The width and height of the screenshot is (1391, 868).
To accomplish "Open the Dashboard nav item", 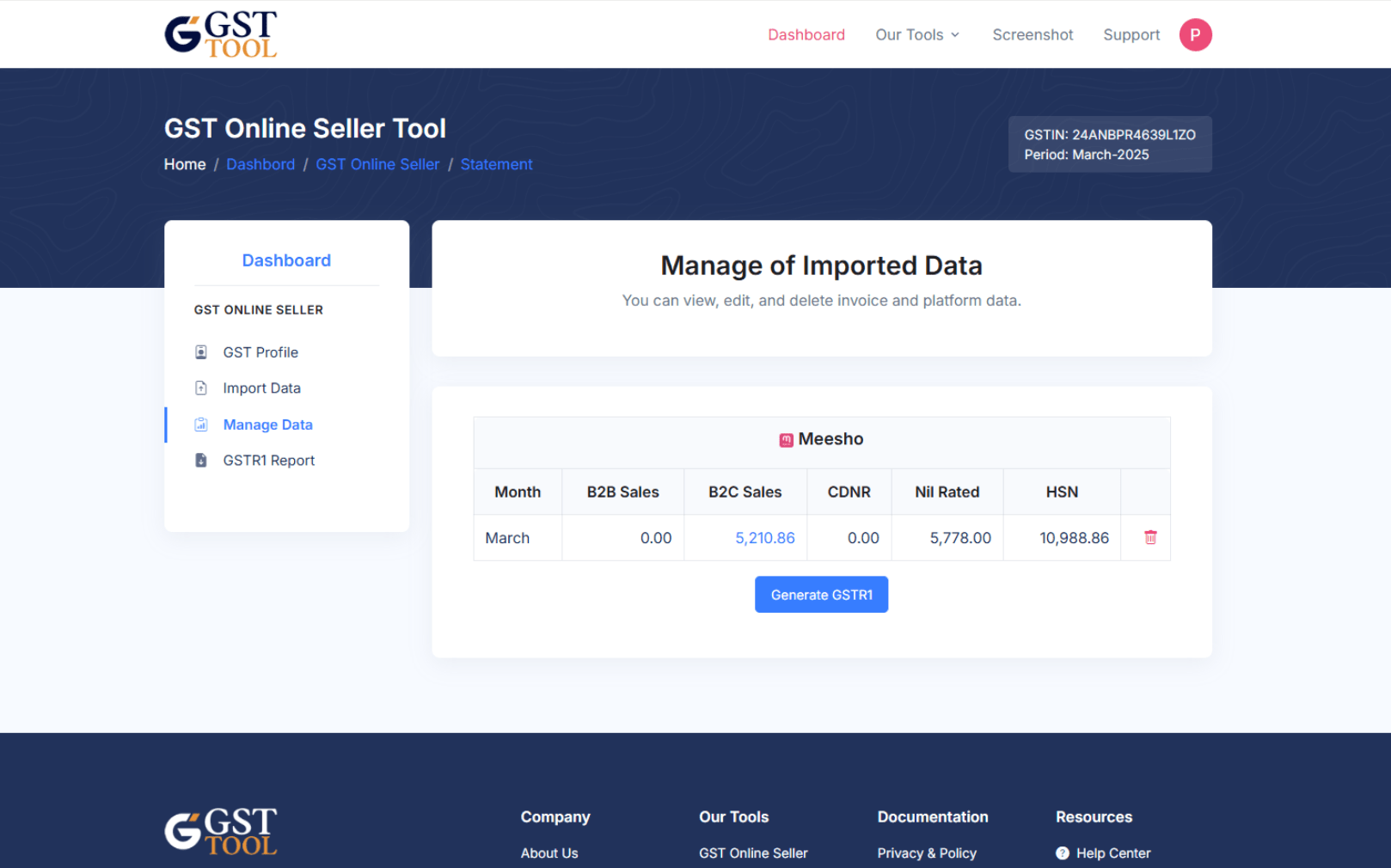I will pos(806,35).
